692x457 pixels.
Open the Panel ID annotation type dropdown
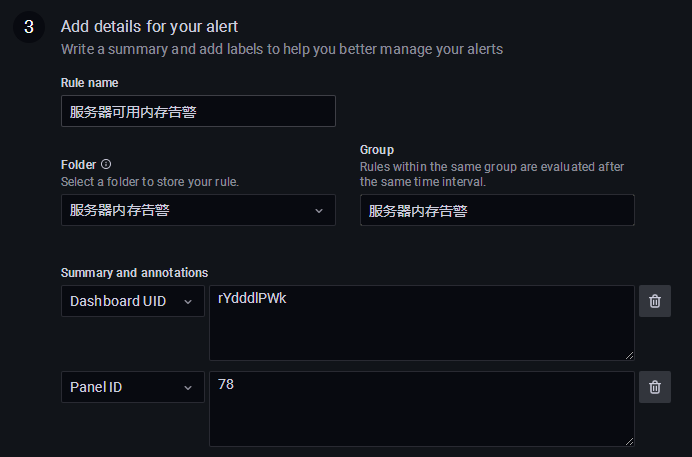click(x=133, y=387)
